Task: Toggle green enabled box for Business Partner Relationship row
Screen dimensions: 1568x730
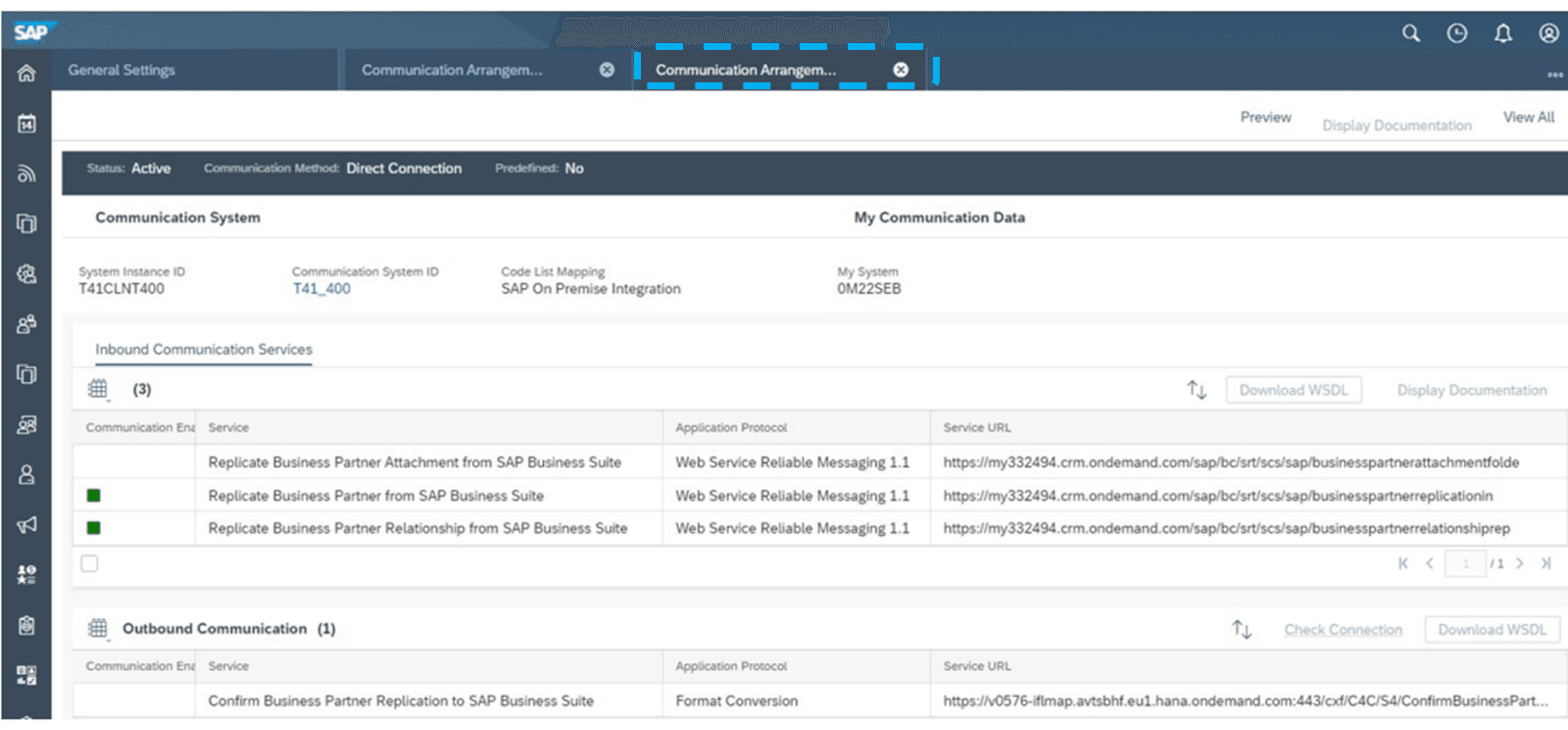Action: pos(94,528)
